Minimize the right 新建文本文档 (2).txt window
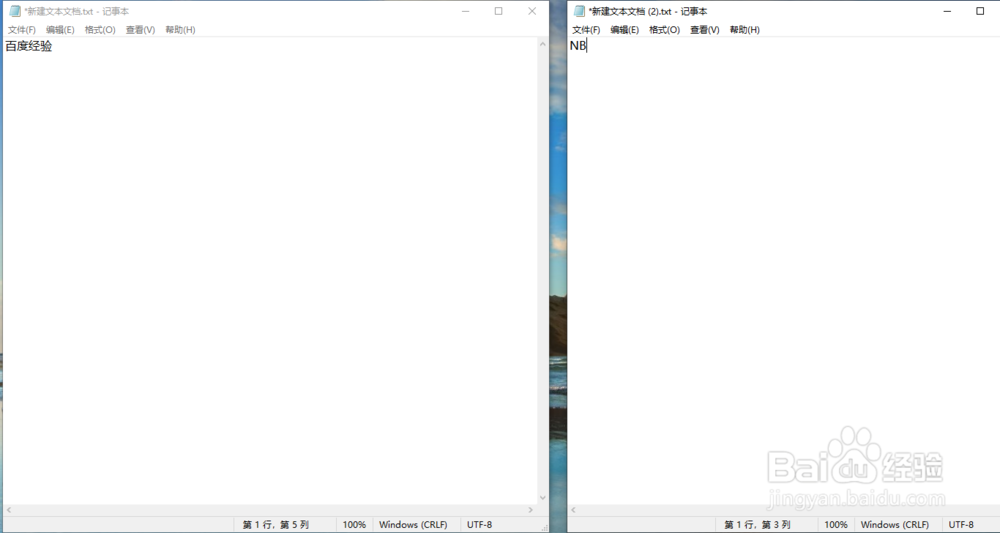The image size is (1000, 533). tap(947, 11)
